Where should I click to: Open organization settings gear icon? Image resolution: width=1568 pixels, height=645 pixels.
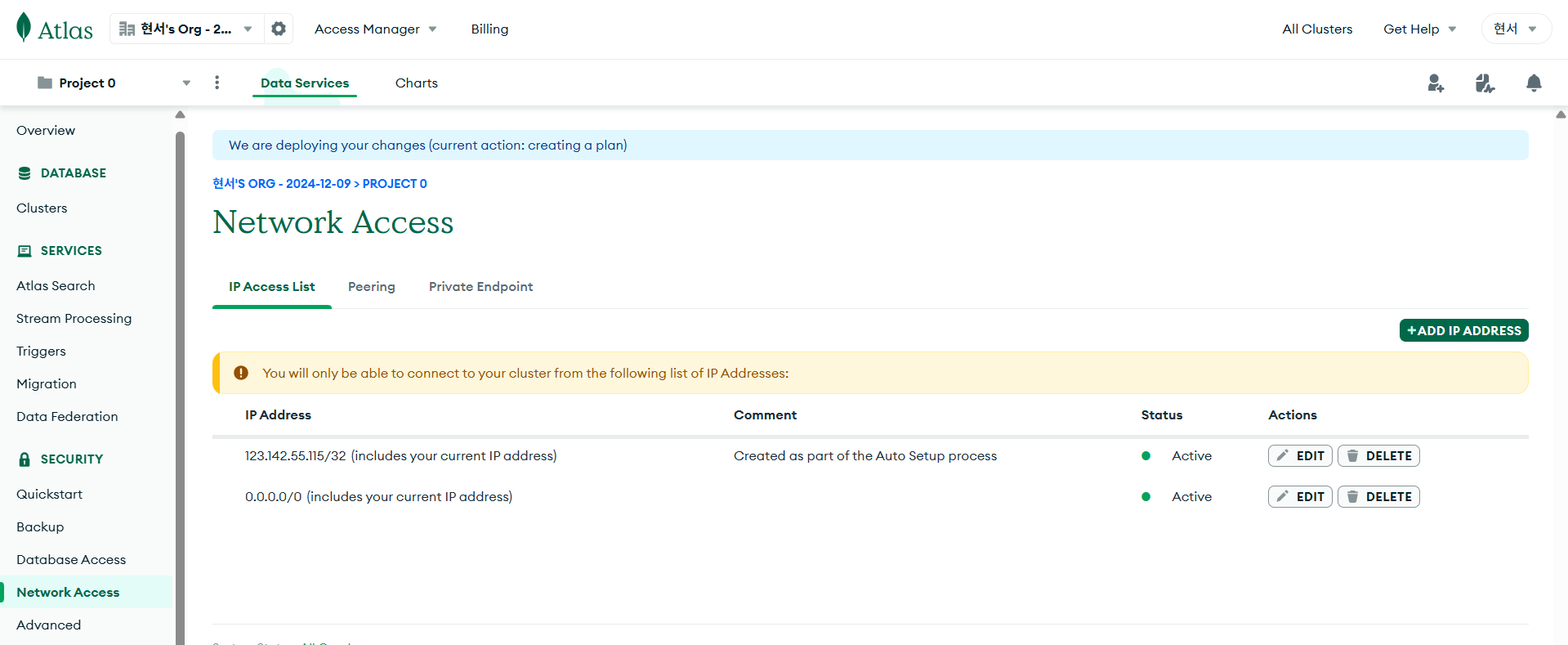tap(279, 29)
